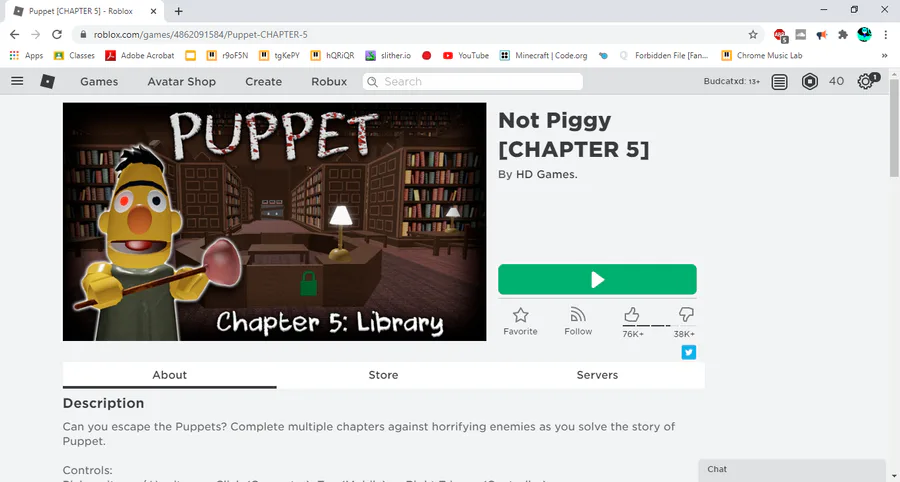The image size is (900, 482).
Task: Reload the page
Action: [x=57, y=34]
